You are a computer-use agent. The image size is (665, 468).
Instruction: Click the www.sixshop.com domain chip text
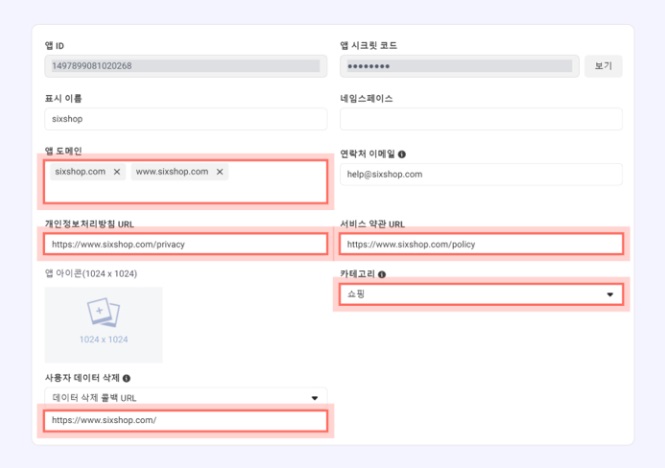point(172,172)
